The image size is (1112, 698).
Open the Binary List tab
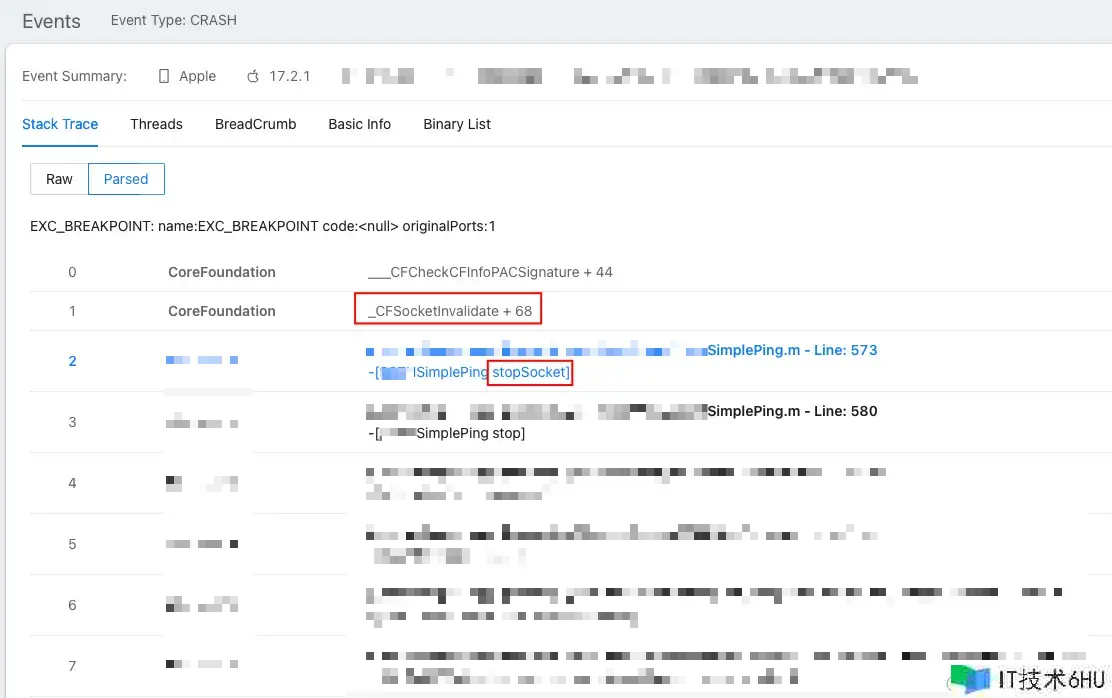point(457,124)
